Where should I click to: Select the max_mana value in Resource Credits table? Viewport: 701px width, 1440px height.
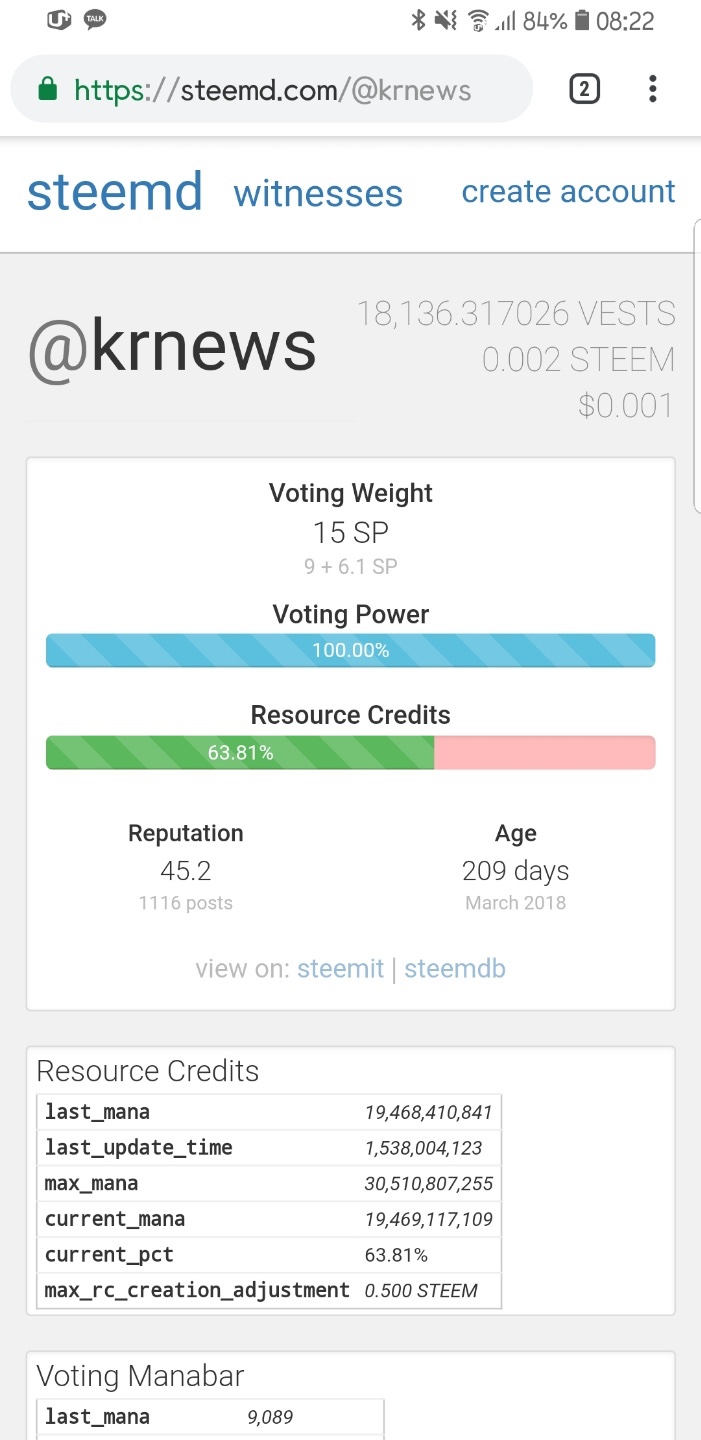pos(428,1184)
